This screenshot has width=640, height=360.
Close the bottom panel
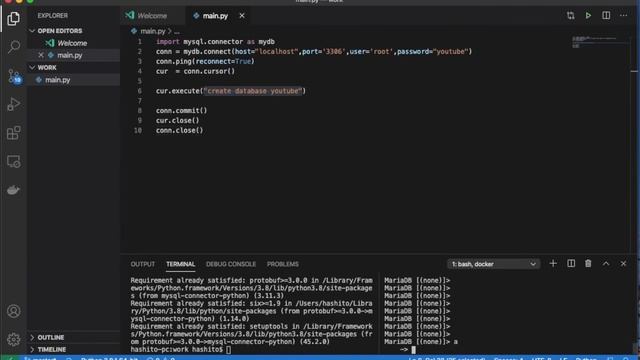[623, 264]
